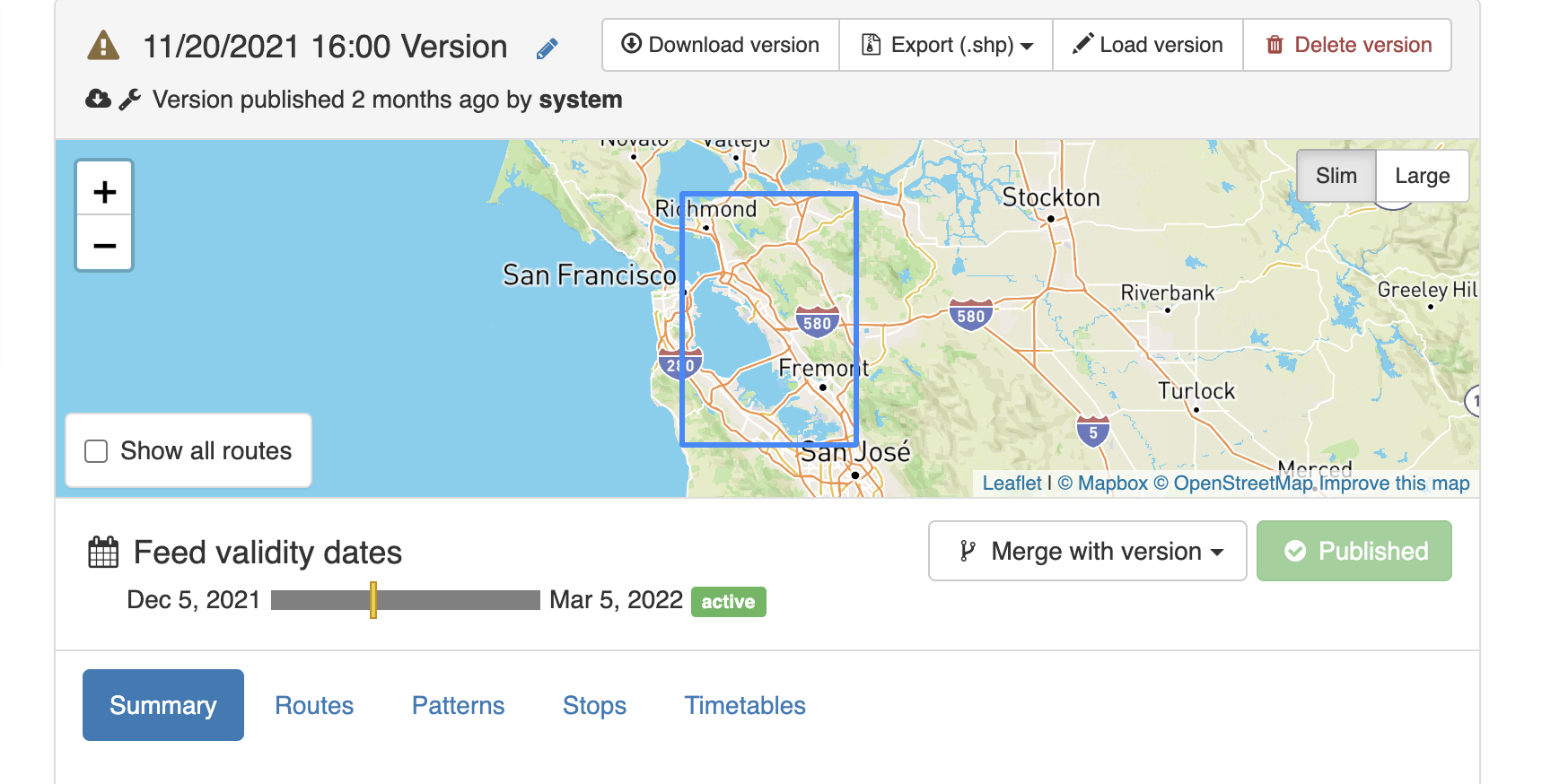Click the warning triangle icon beside version name
The width and height of the screenshot is (1542, 784).
click(x=103, y=45)
